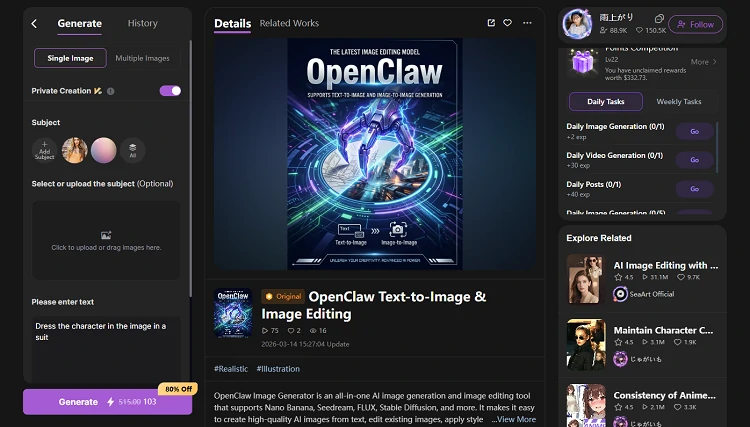This screenshot has height=427, width=750.
Task: Open the Maintain Character related thumbnail
Action: tap(586, 344)
